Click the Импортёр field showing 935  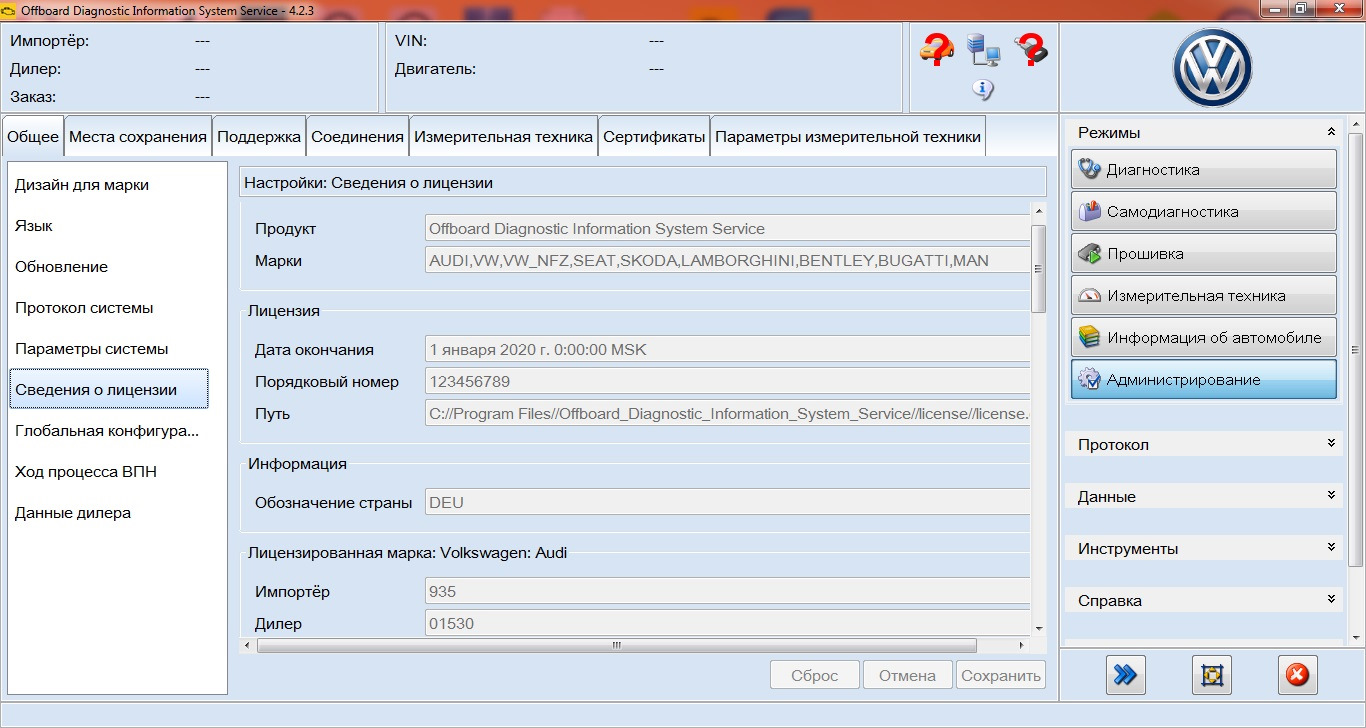tap(727, 592)
